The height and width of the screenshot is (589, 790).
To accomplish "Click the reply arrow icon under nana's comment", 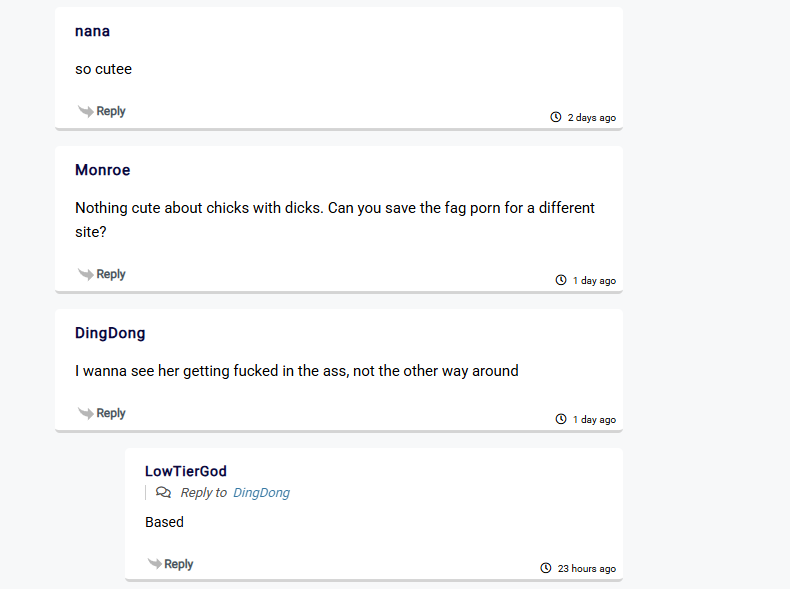I will tap(86, 111).
